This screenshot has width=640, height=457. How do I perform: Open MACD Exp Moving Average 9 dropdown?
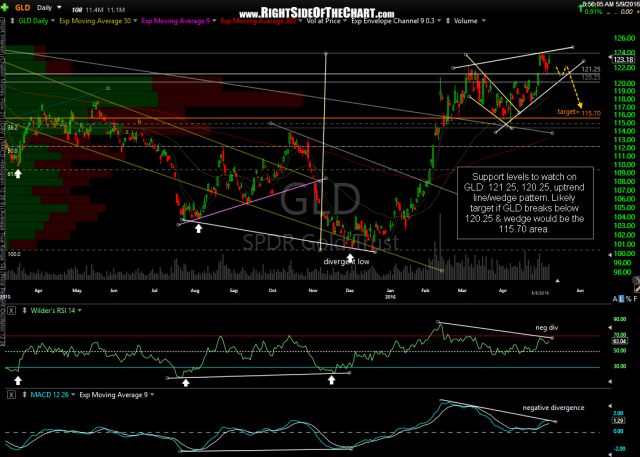[x=152, y=395]
